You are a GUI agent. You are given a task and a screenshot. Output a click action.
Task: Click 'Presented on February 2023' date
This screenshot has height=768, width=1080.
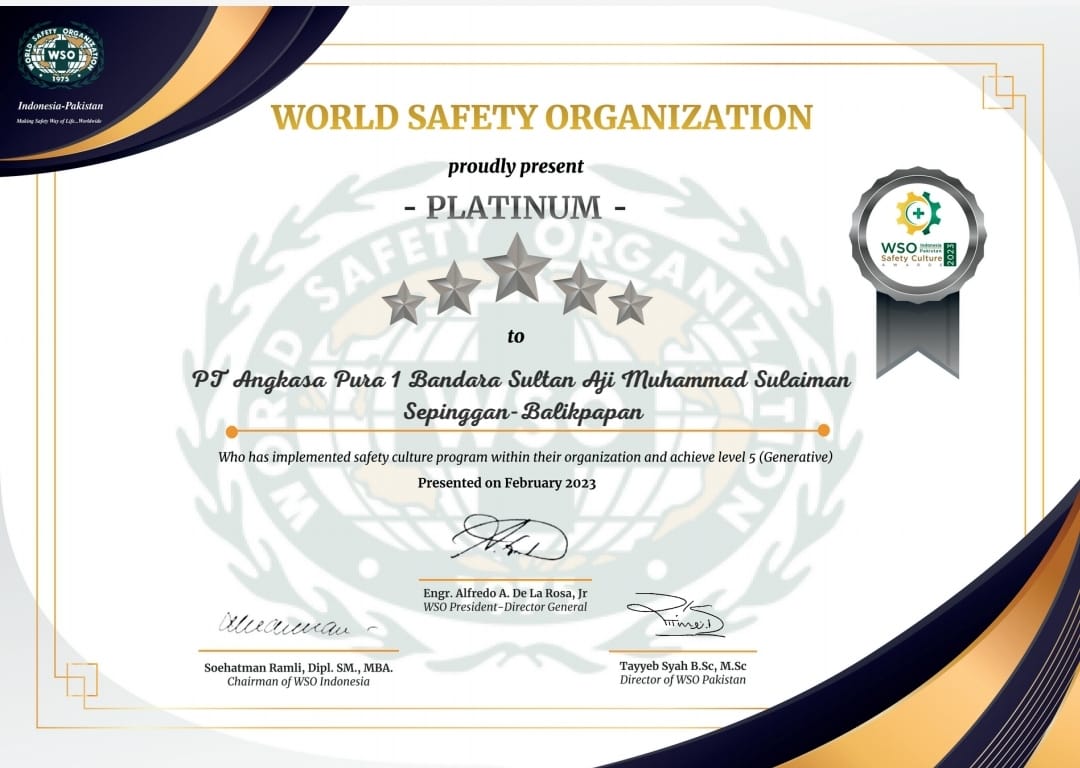(506, 483)
